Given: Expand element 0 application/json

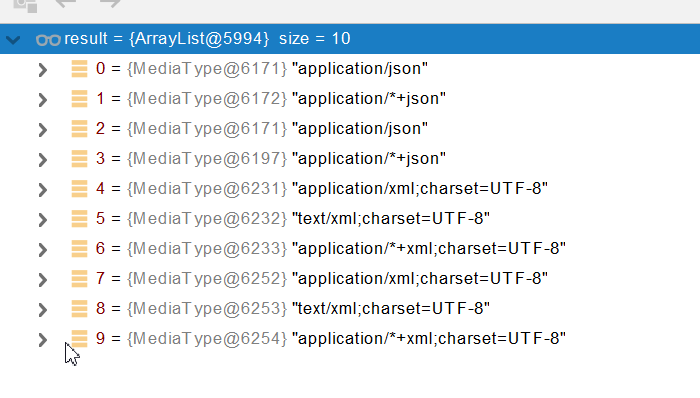Looking at the screenshot, I should 42,70.
